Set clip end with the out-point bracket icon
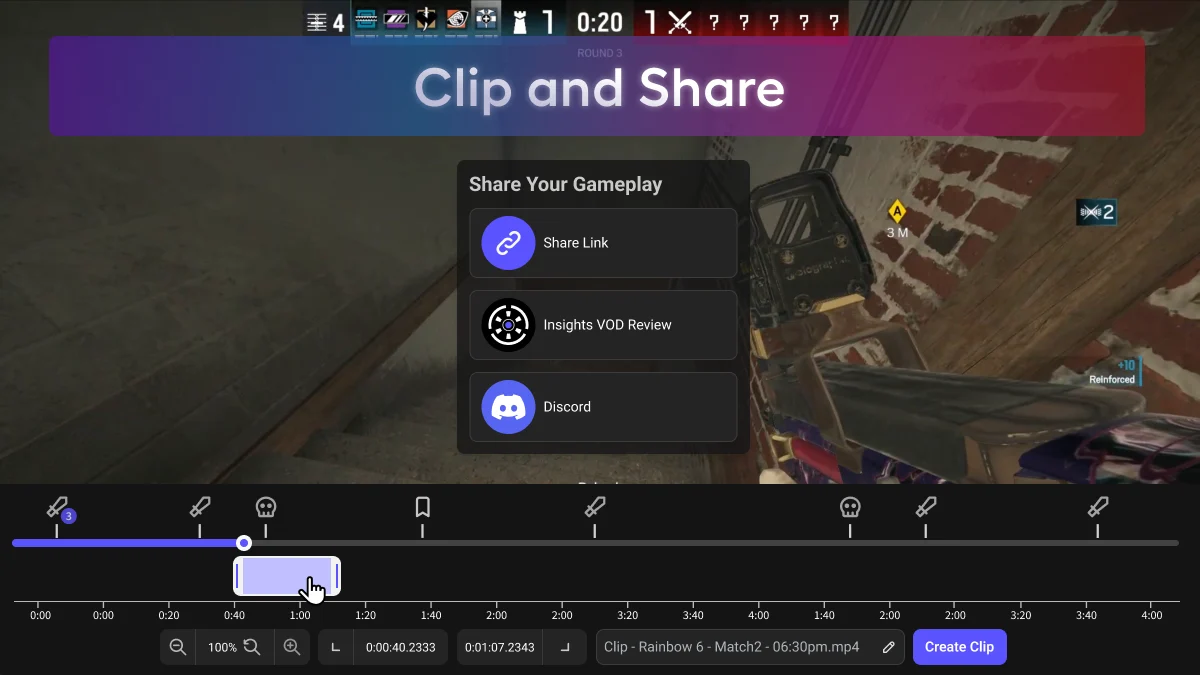 click(566, 647)
